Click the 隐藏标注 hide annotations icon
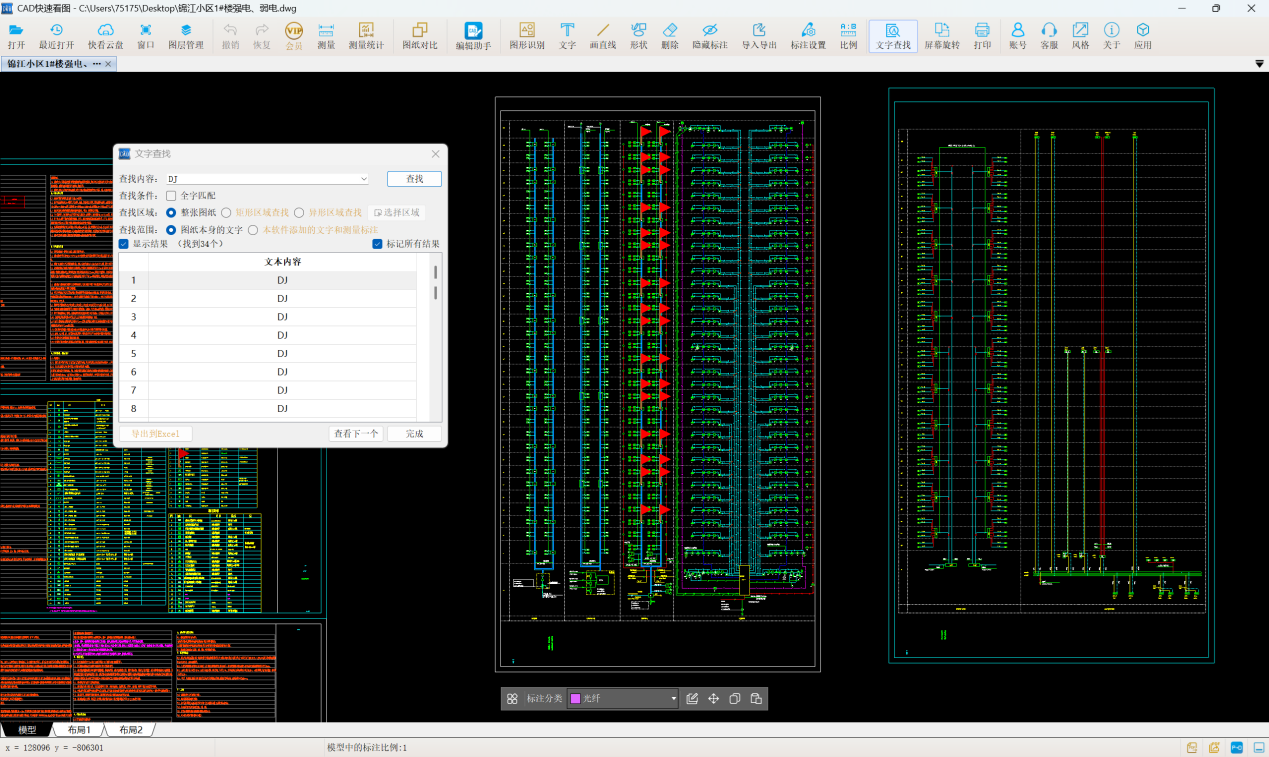The height and width of the screenshot is (757, 1269). [x=709, y=36]
